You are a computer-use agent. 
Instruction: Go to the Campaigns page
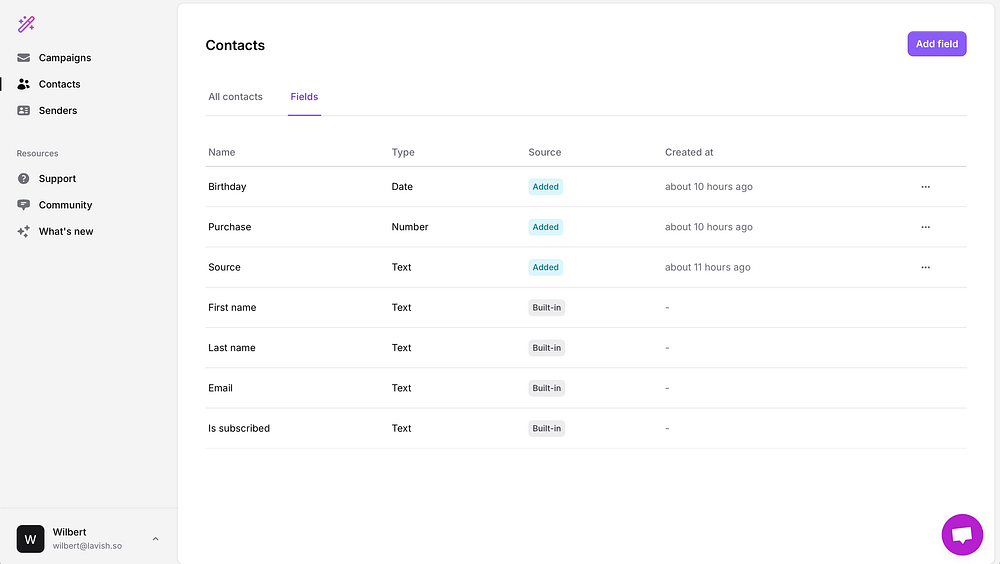(65, 58)
